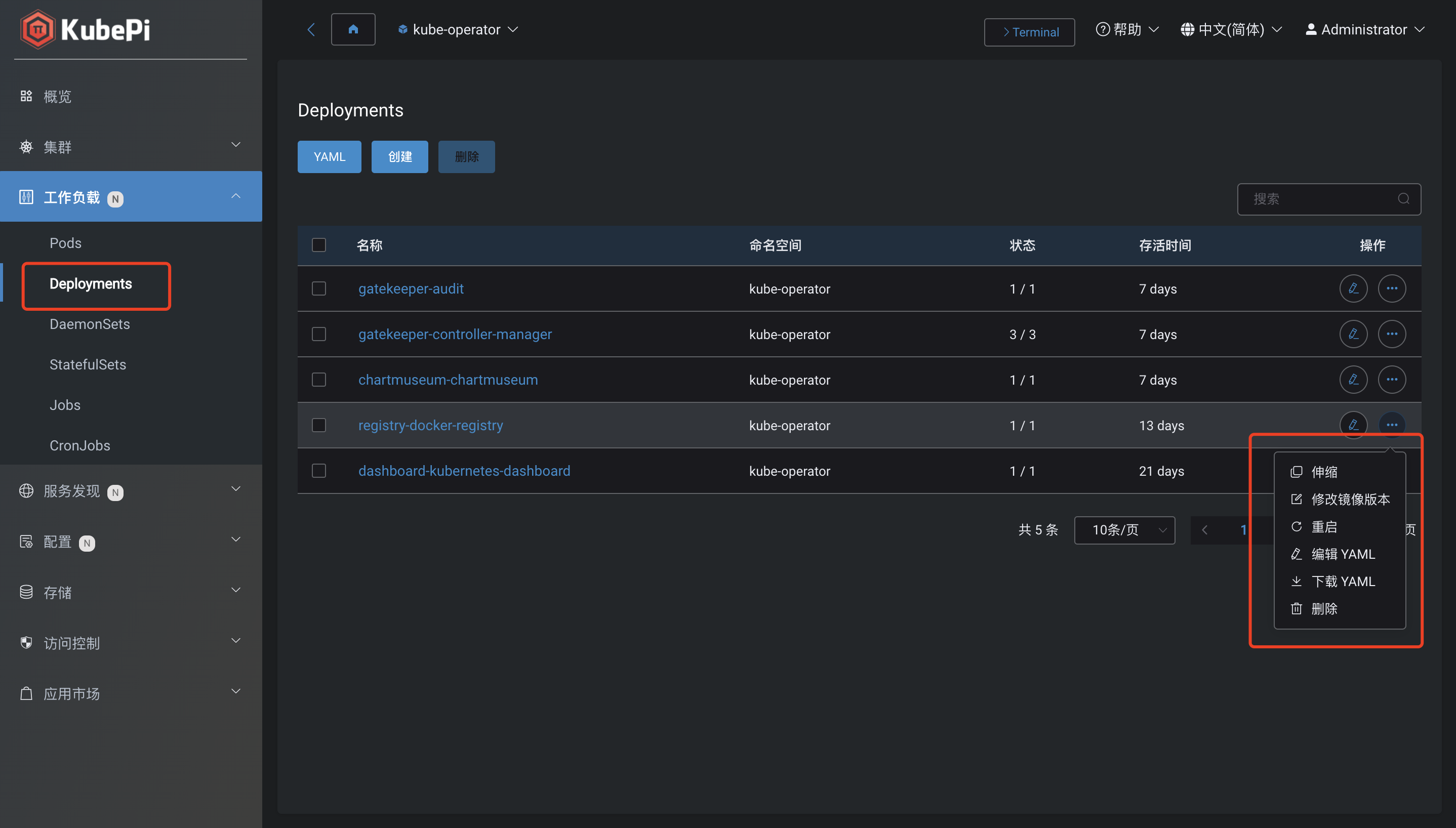Check the chartmuseum-chartmuseum row checkbox
The height and width of the screenshot is (828, 1456).
coord(318,379)
